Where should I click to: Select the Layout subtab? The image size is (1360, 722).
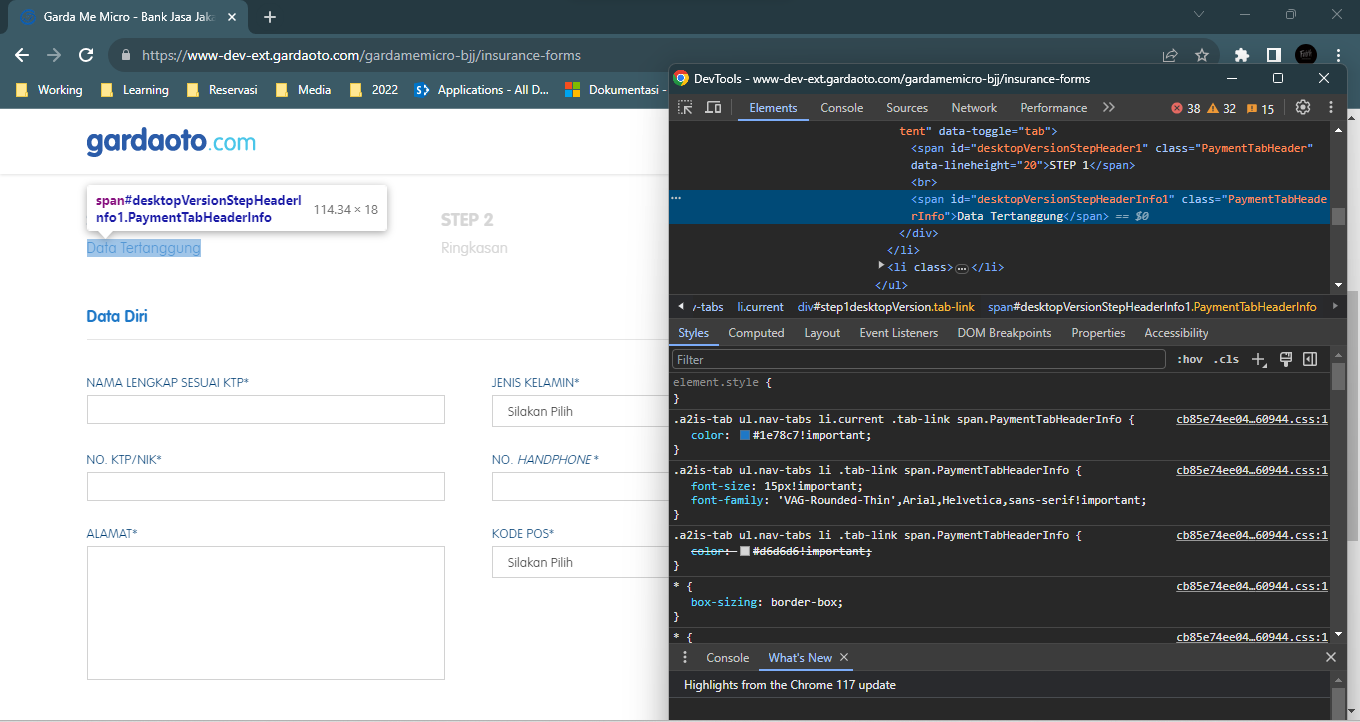point(822,333)
